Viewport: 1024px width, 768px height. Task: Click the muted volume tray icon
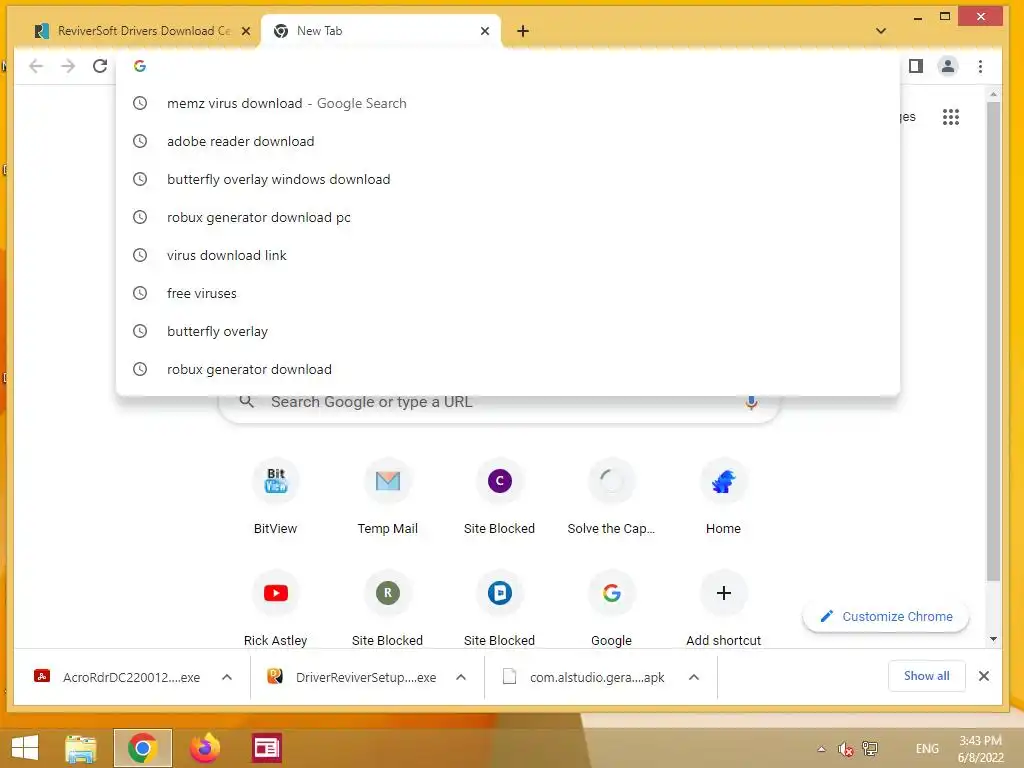point(846,748)
